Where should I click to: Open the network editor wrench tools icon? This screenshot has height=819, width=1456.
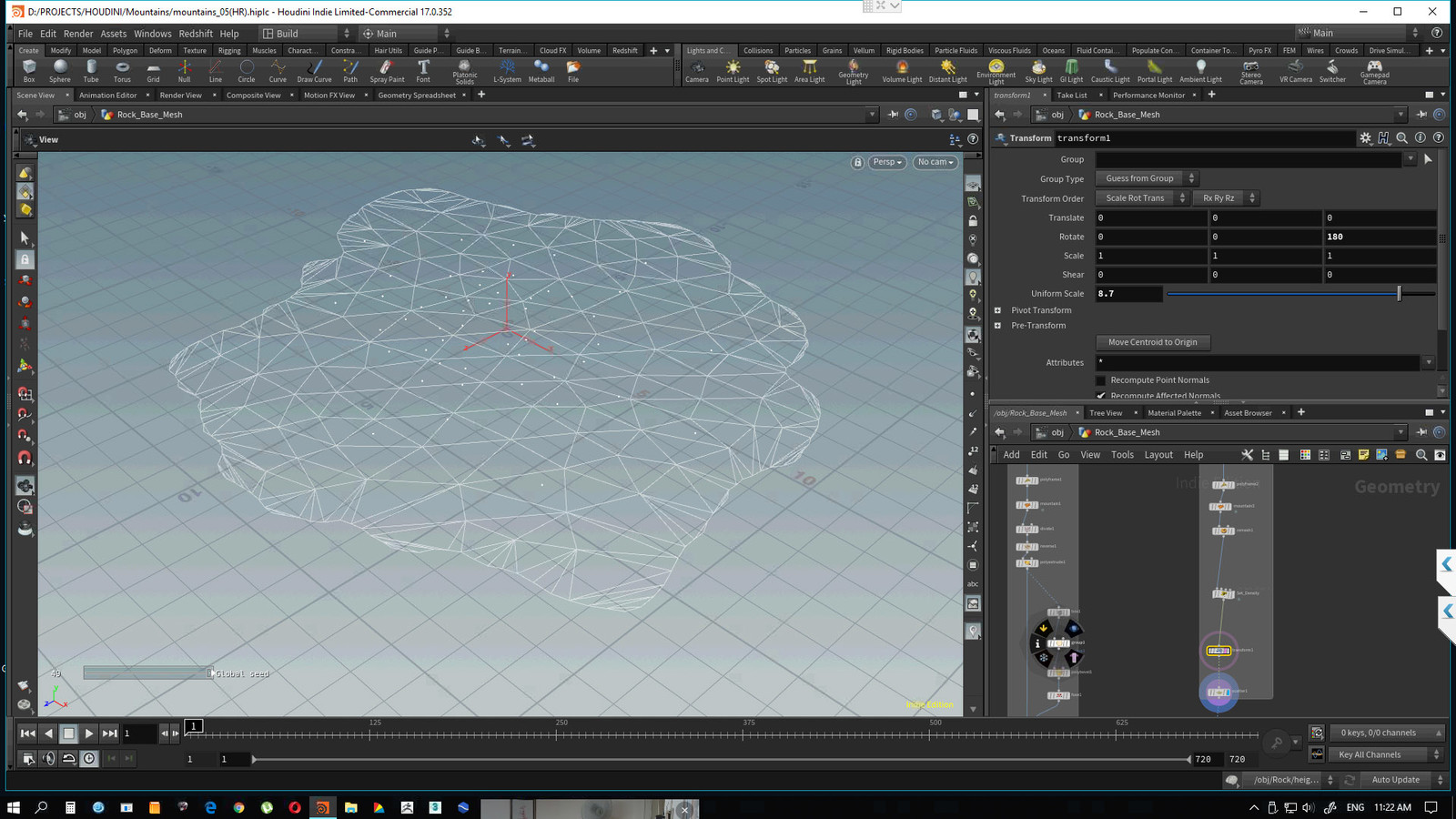1248,454
